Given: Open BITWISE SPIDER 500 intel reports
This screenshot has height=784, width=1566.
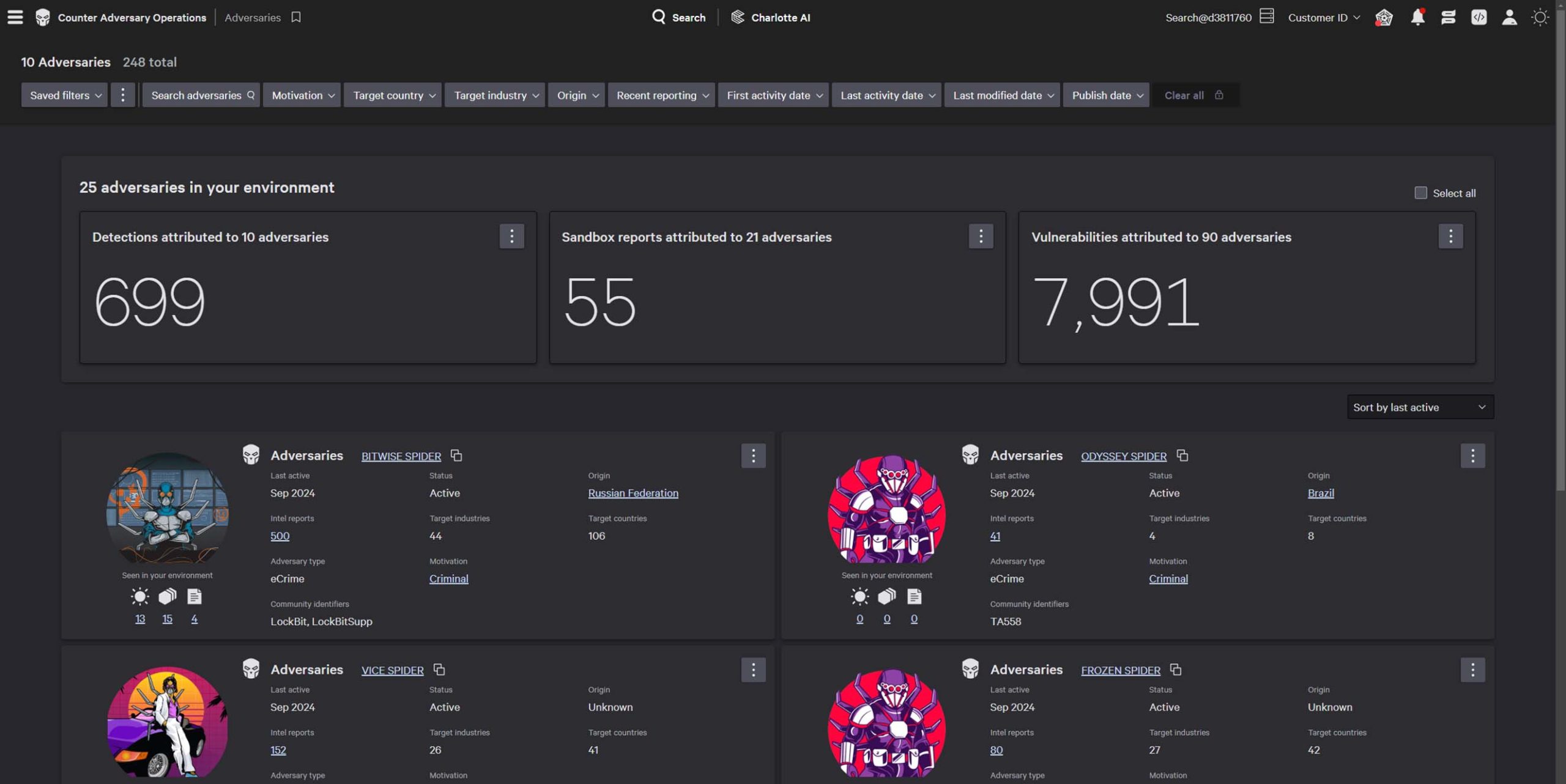Looking at the screenshot, I should coord(280,536).
